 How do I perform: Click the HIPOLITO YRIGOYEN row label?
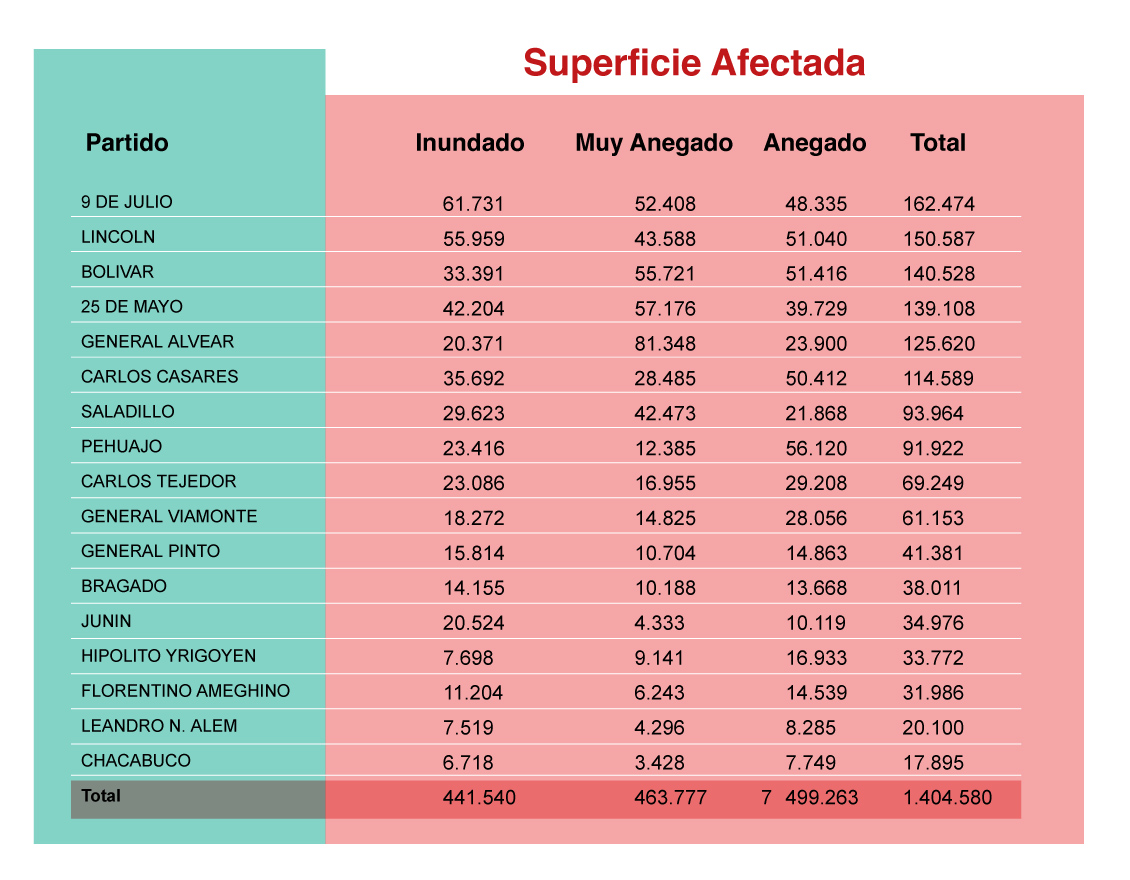(x=168, y=656)
